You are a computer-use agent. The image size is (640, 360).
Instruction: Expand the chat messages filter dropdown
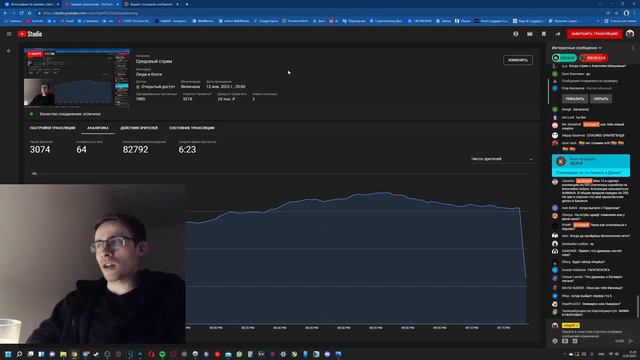click(577, 48)
